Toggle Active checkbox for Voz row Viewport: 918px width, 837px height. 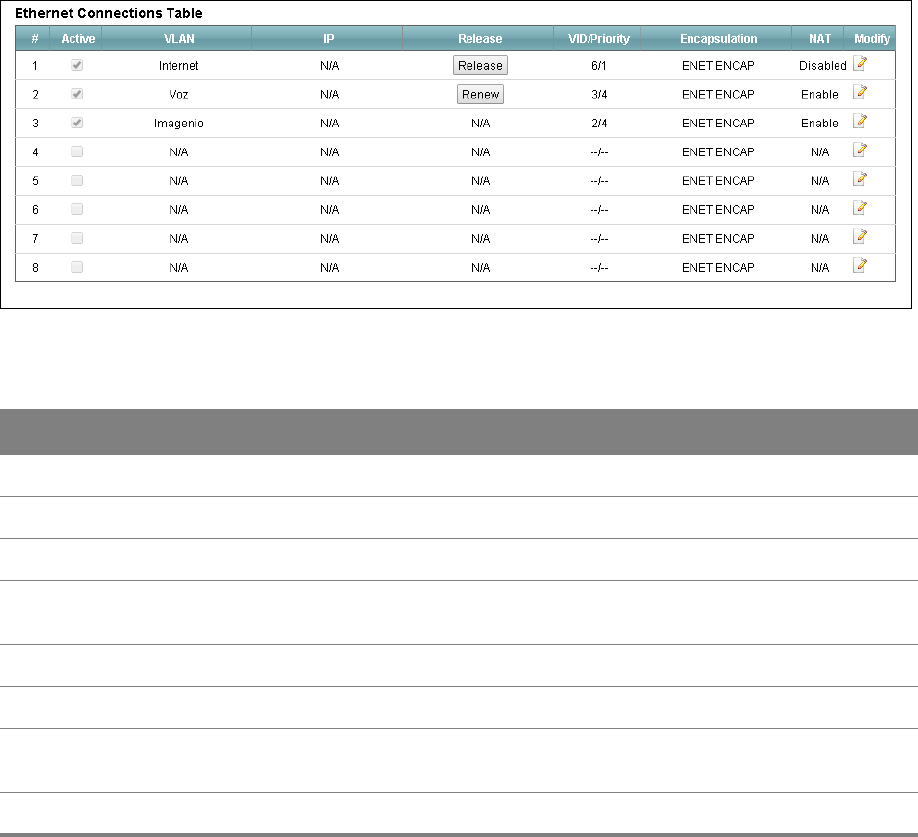click(x=77, y=94)
